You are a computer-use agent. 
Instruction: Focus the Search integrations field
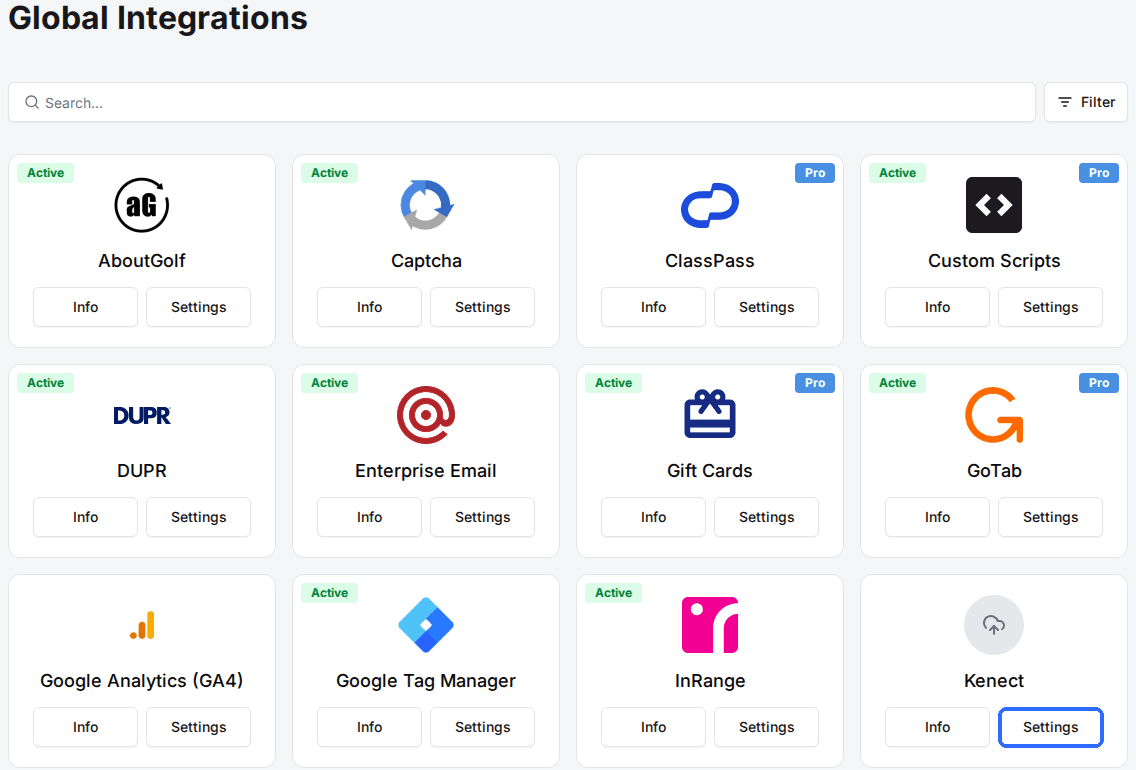522,102
